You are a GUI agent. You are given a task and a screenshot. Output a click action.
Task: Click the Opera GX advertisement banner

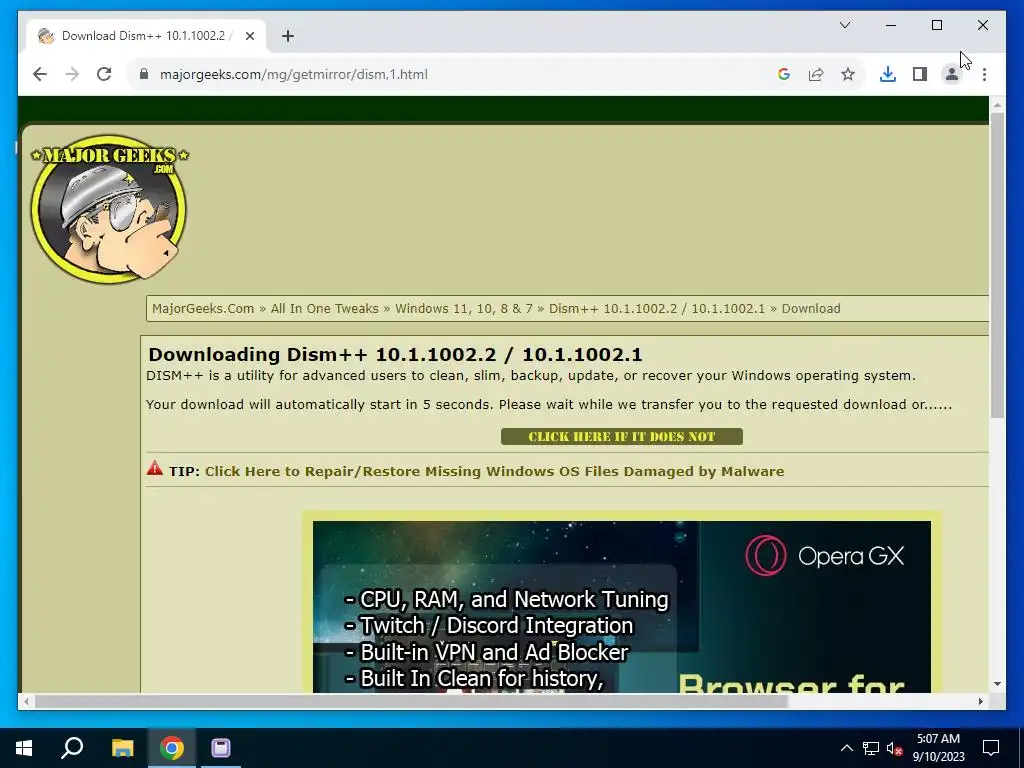tap(622, 606)
